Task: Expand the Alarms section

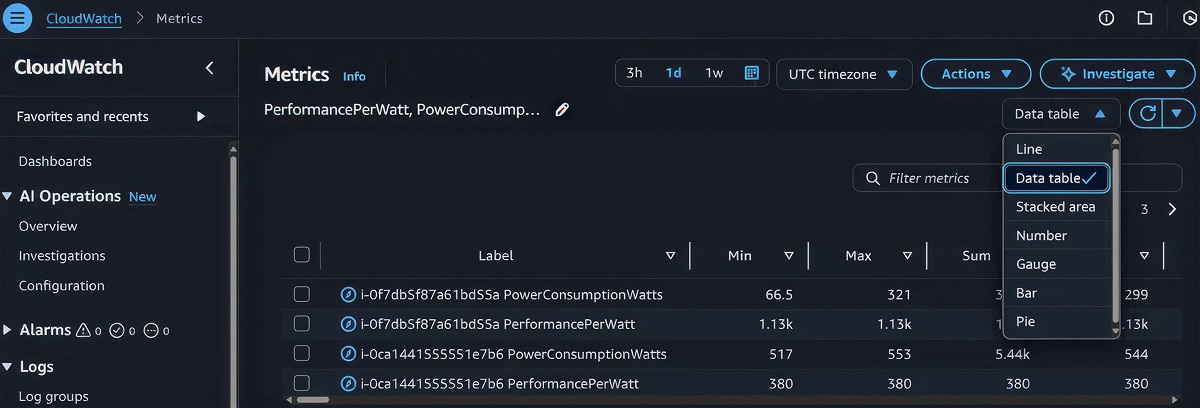Action: click(9, 330)
